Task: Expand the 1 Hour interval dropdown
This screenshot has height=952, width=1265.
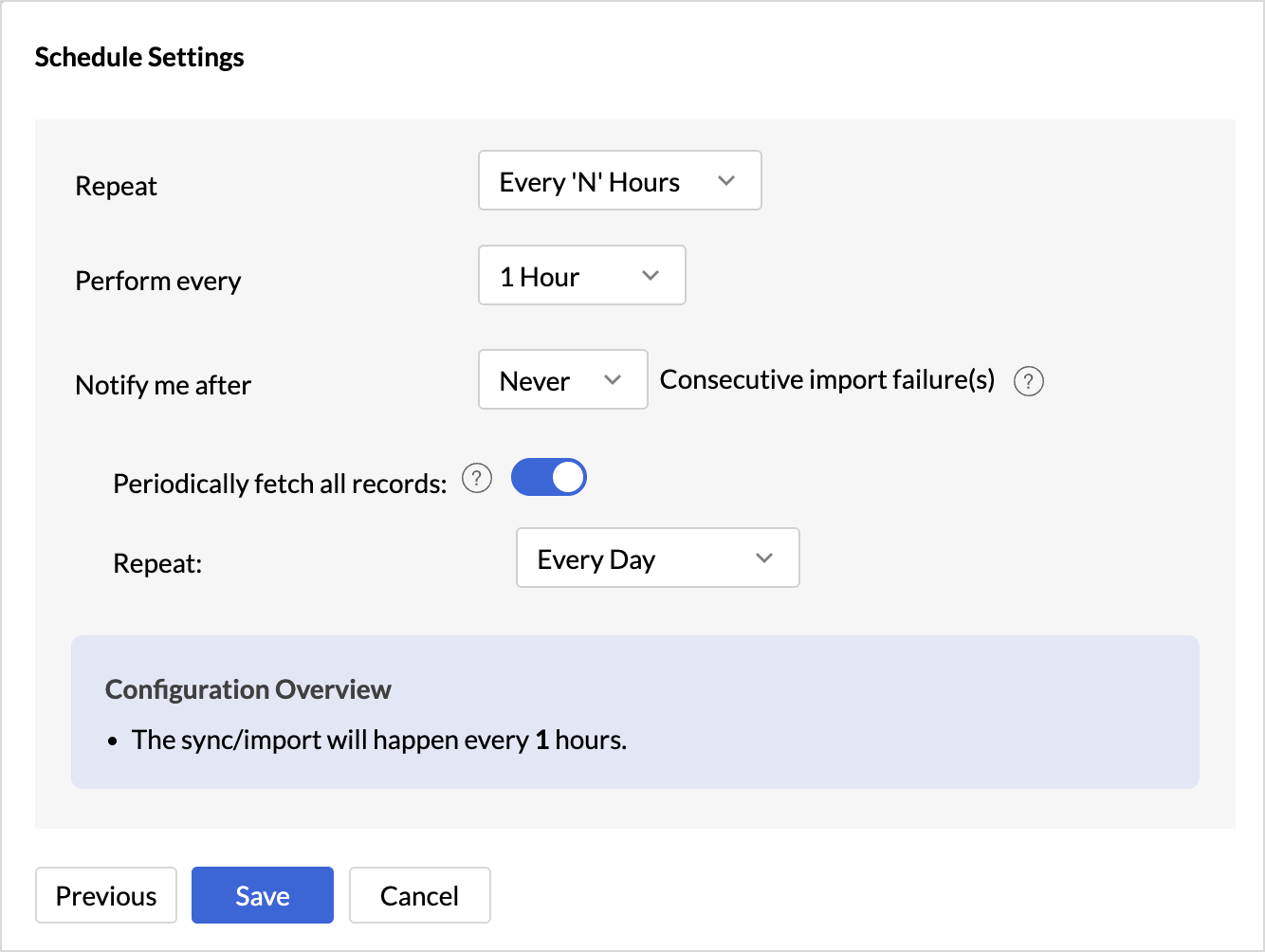Action: (582, 275)
